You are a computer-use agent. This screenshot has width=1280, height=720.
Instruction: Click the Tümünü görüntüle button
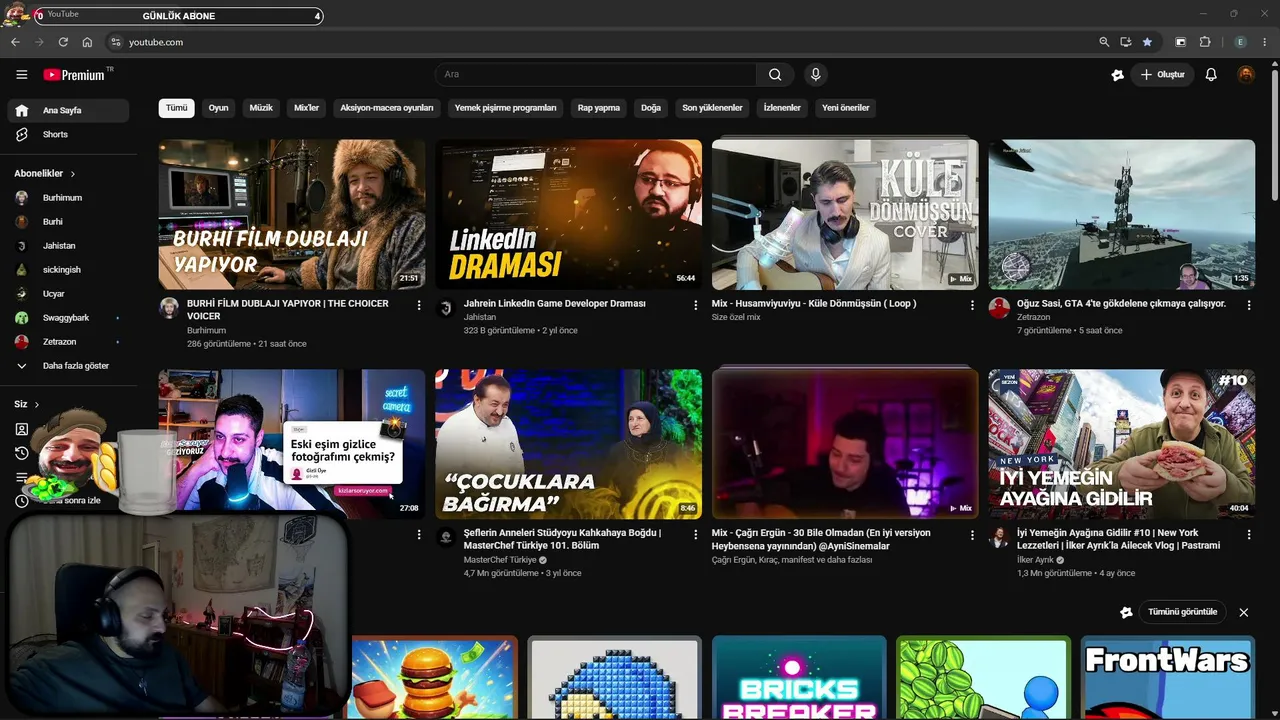1183,612
